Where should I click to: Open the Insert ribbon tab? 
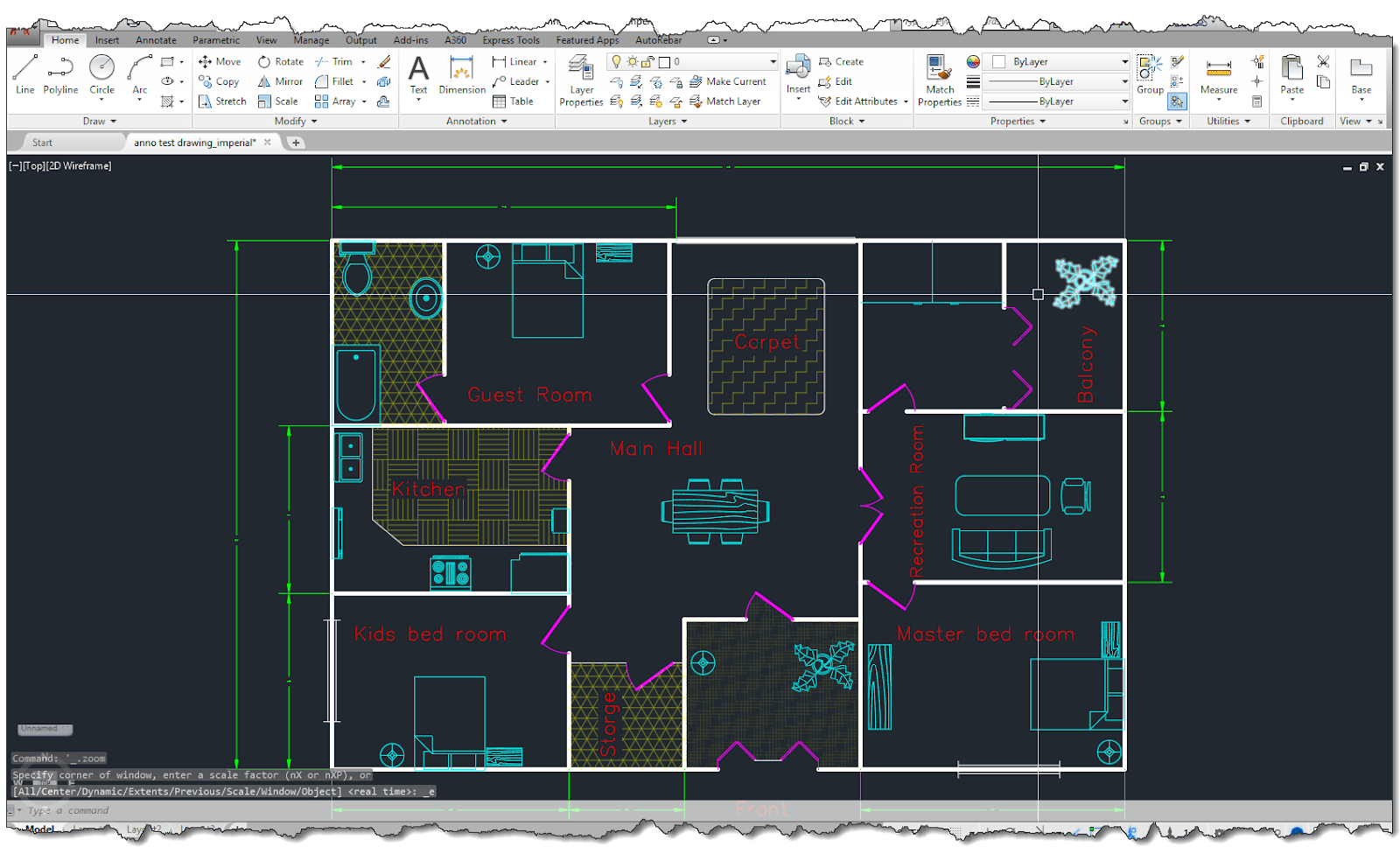point(107,40)
